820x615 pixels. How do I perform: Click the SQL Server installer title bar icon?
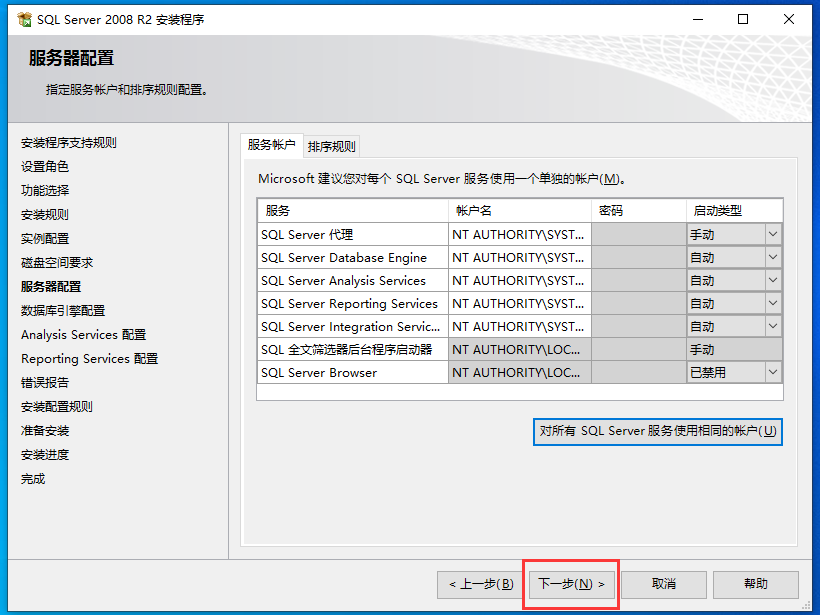(24, 19)
